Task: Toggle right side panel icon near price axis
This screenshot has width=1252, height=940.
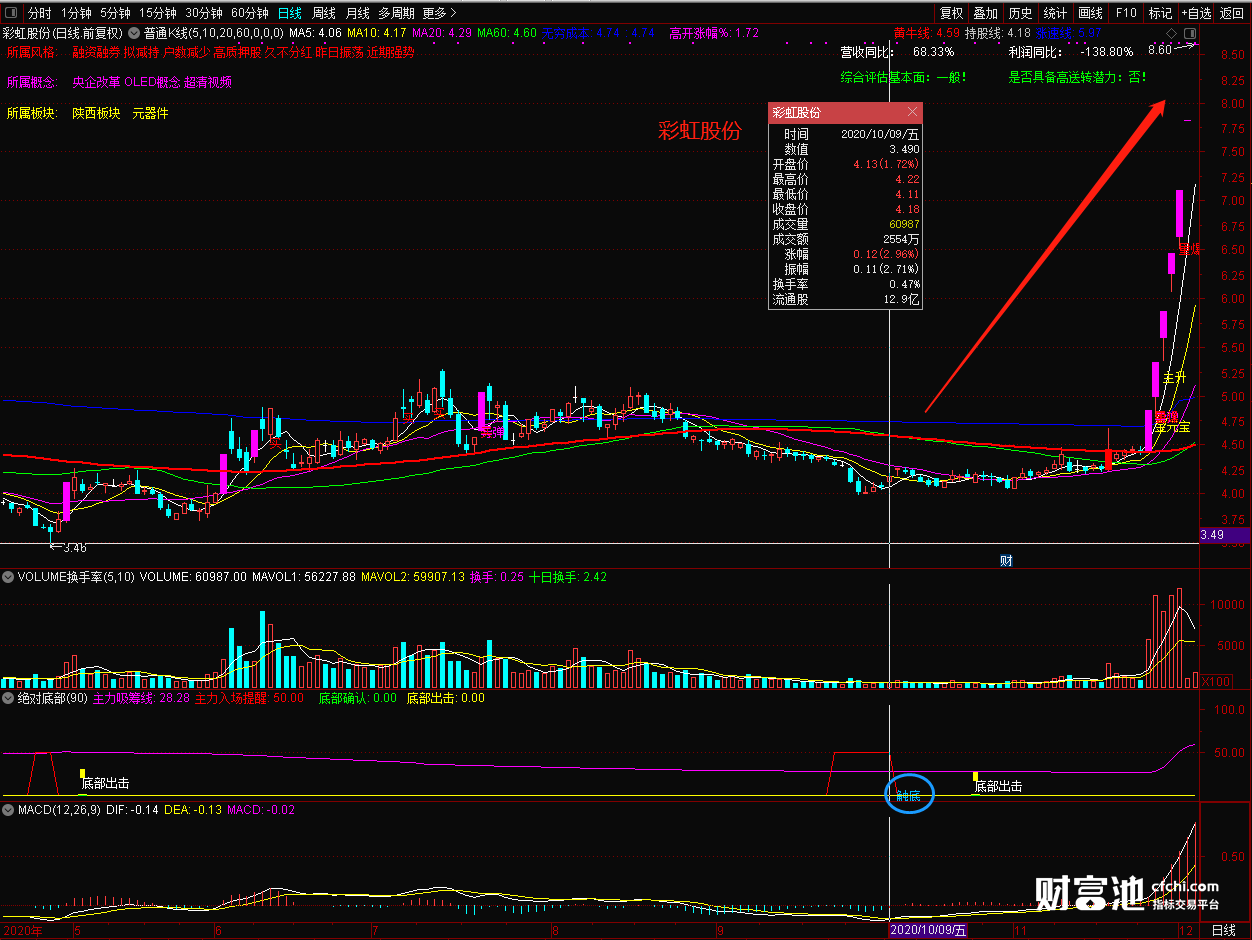Action: coord(1189,34)
